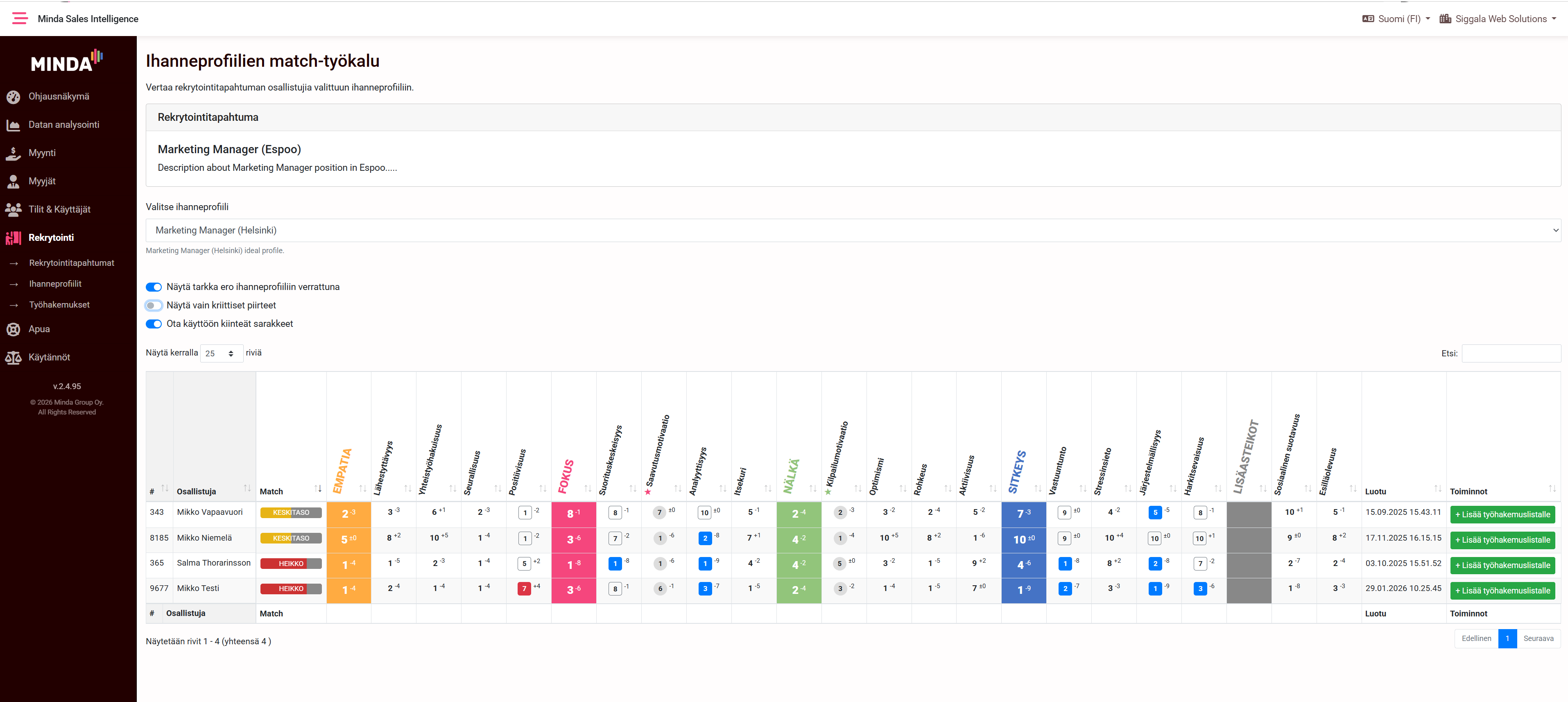Viewport: 1568px width, 702px height.
Task: Open Työhakemukset submenu item
Action: 60,304
